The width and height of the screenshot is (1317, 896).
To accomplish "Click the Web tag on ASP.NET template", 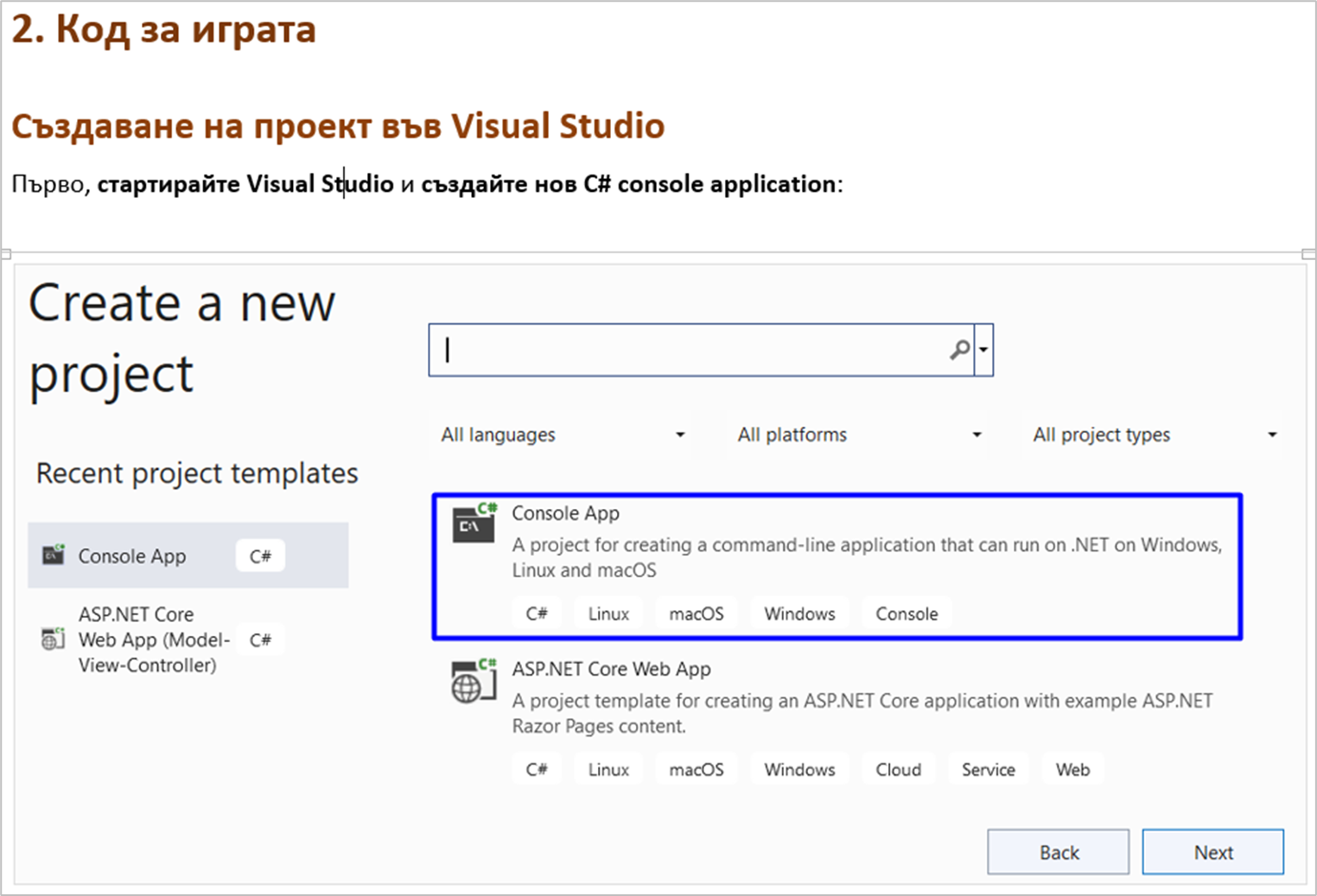I will coord(1072,769).
